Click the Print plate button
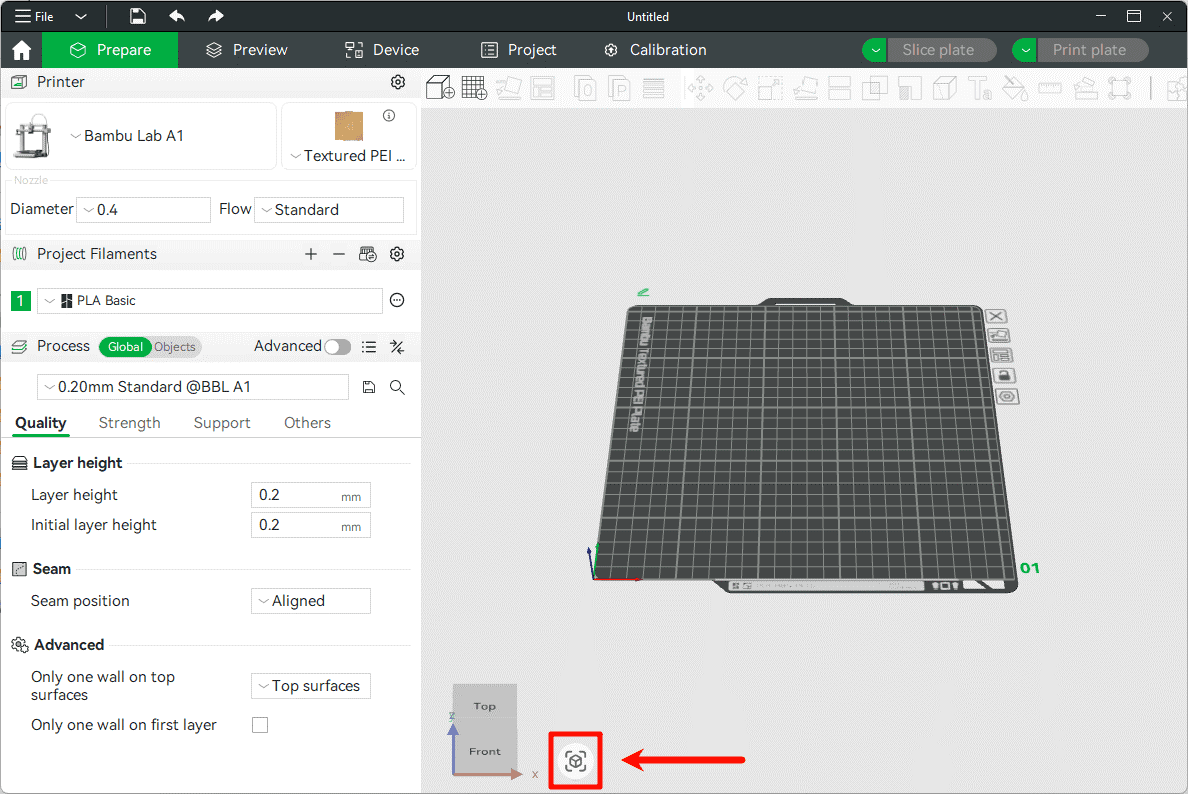Image resolution: width=1188 pixels, height=794 pixels. (1090, 50)
